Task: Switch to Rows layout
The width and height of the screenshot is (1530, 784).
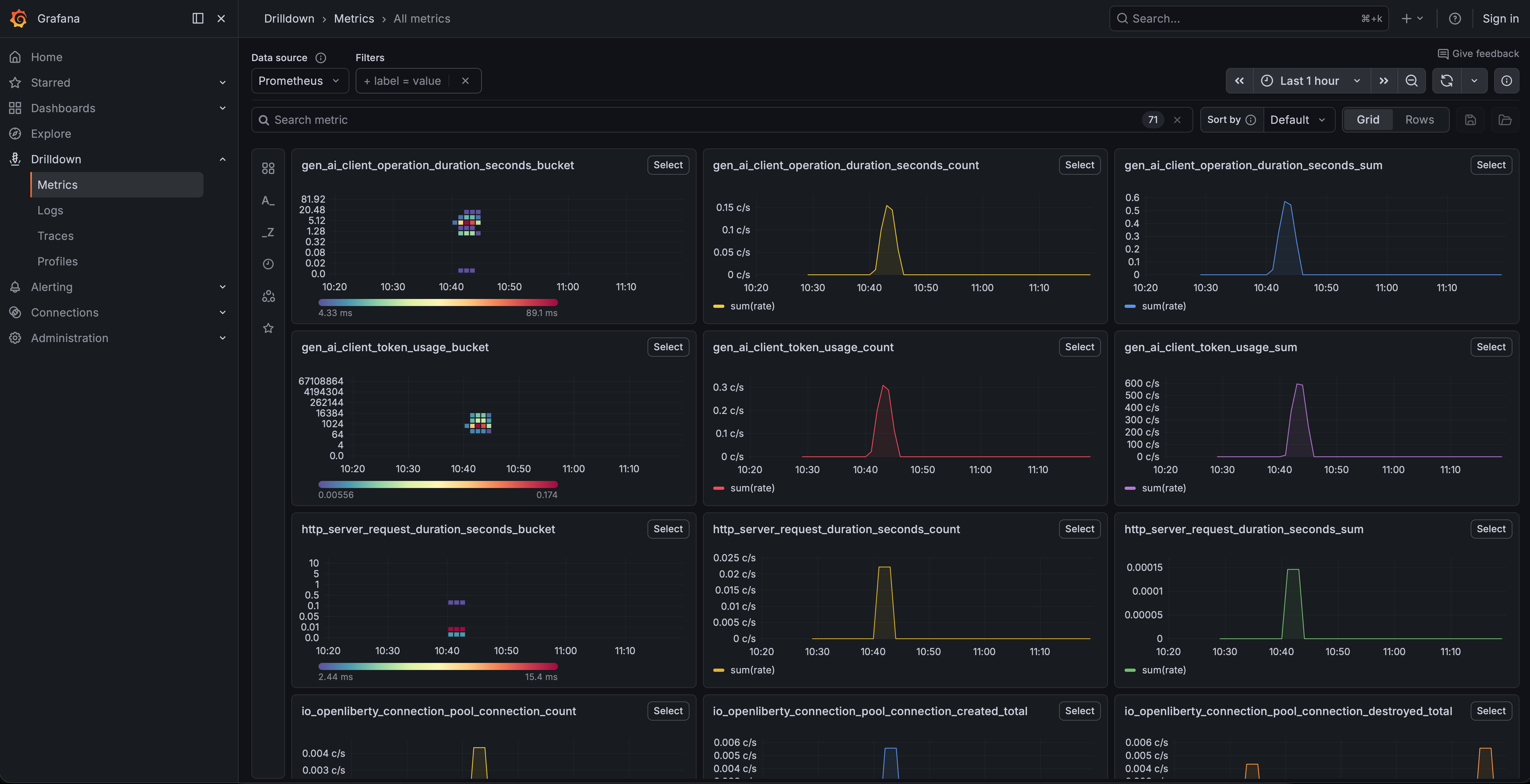Action: [x=1420, y=120]
